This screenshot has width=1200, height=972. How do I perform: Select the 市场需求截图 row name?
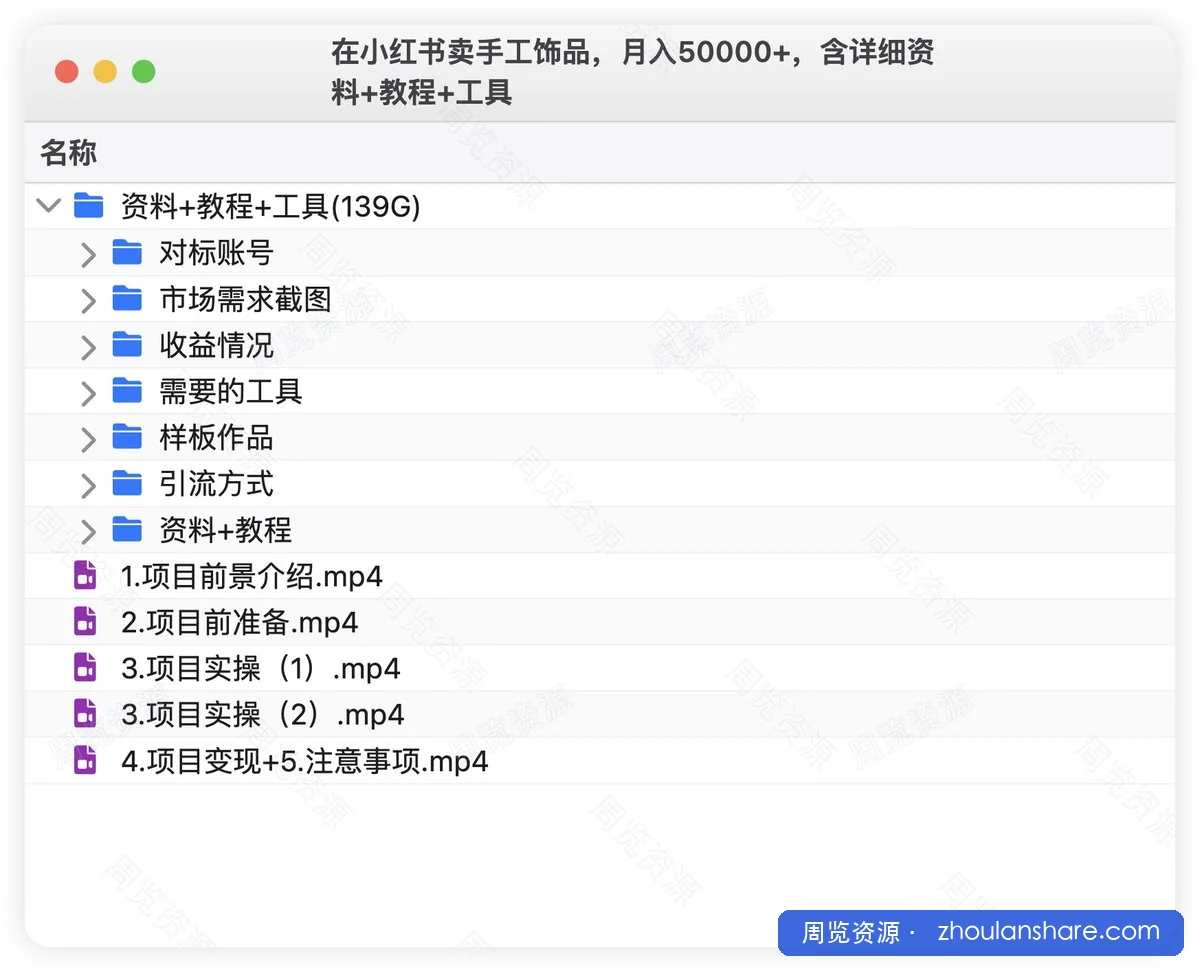pos(245,299)
